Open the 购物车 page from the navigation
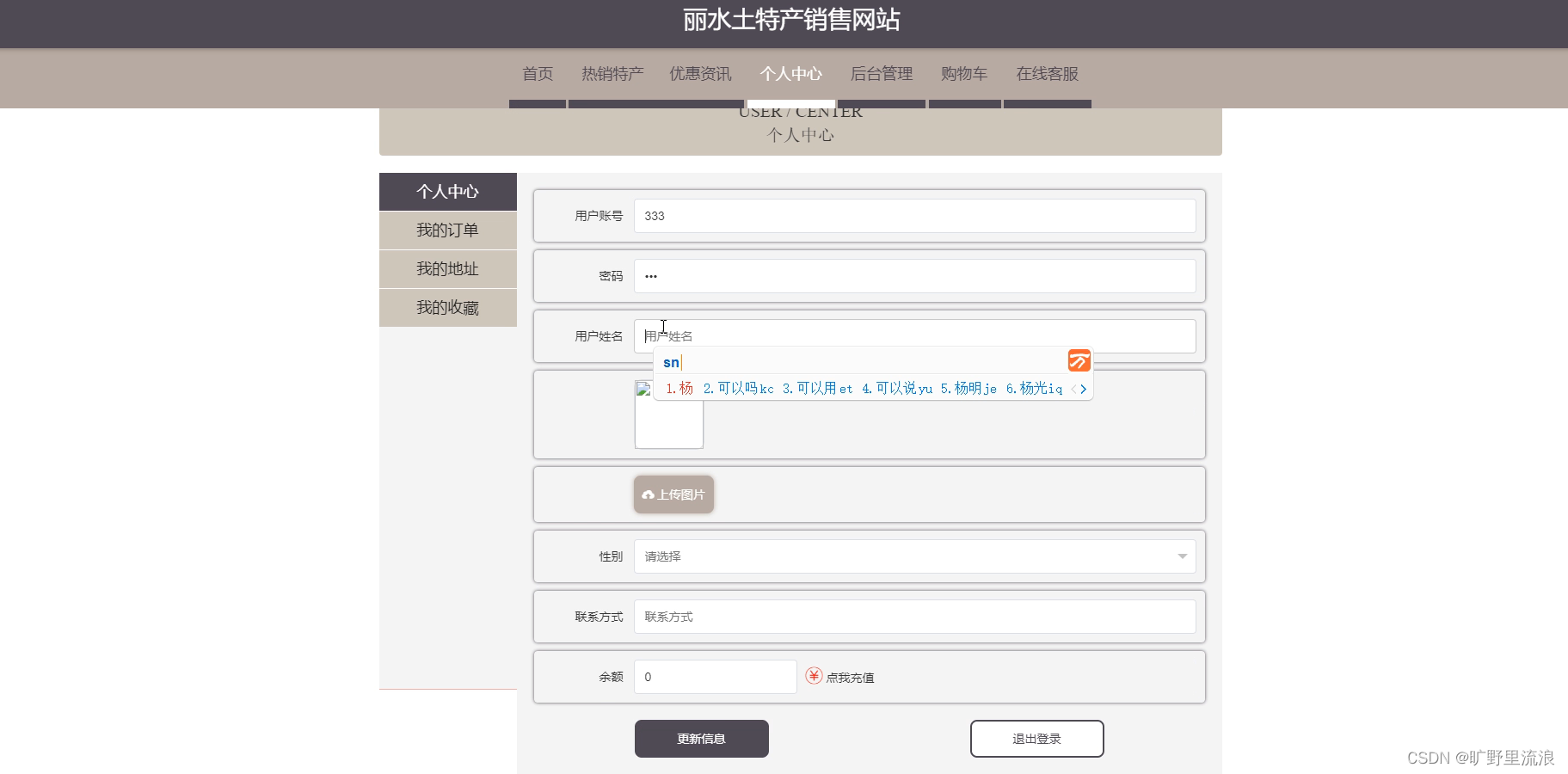1568x774 pixels. 964,74
